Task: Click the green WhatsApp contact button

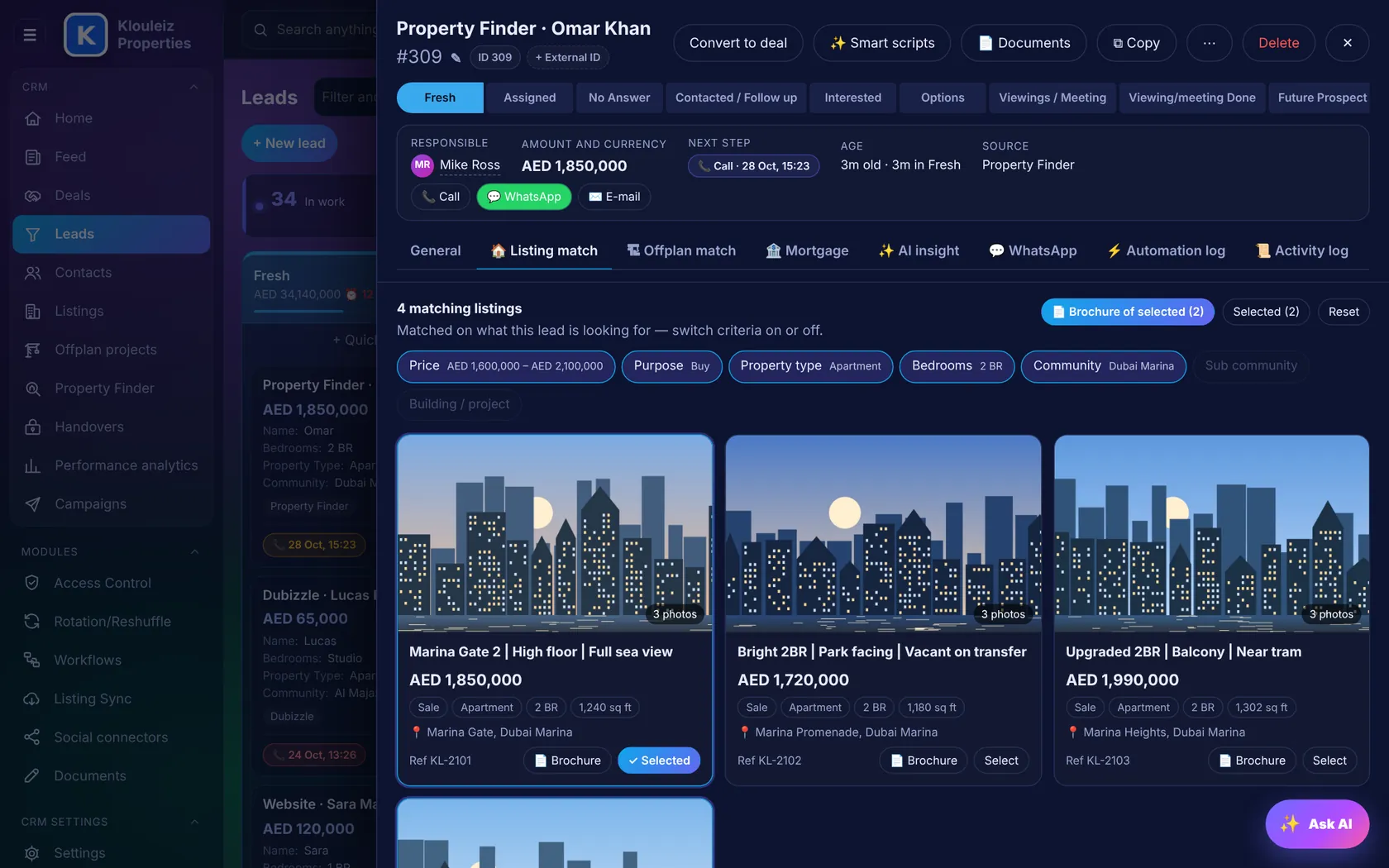Action: (524, 197)
